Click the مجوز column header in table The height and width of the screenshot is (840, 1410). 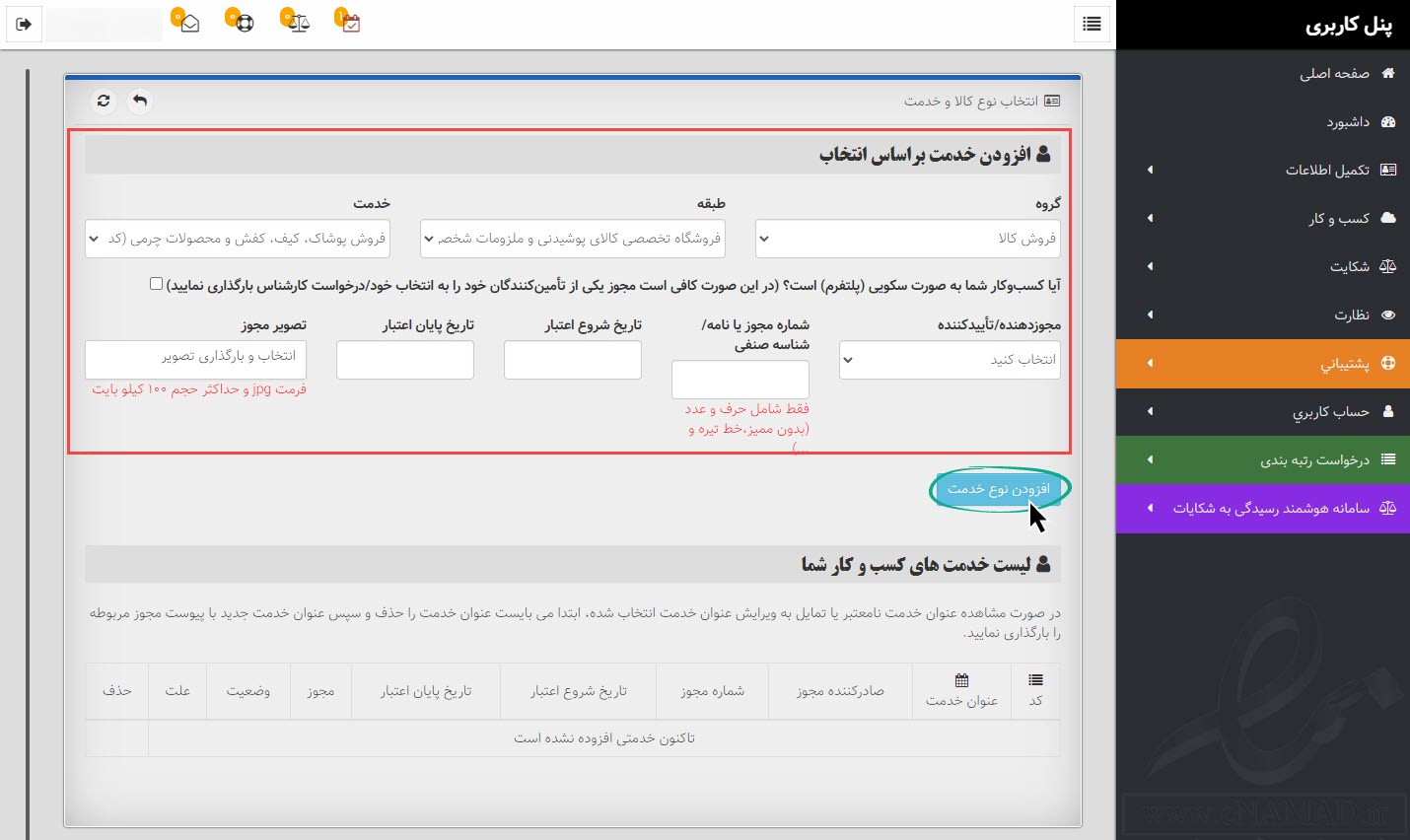[320, 691]
